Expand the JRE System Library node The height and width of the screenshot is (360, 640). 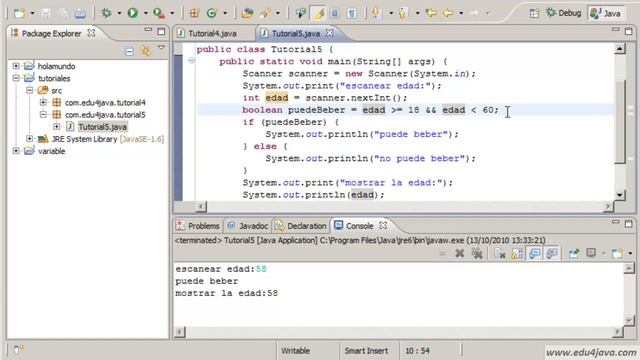[x=30, y=139]
